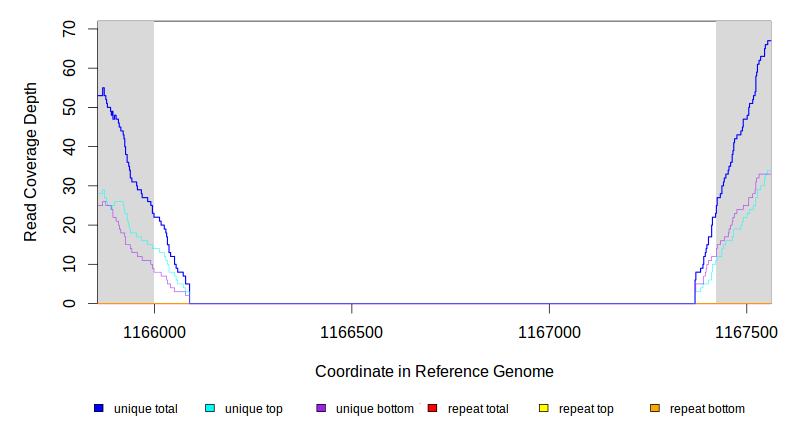Click the 1166000 x-axis tick label
This screenshot has height=432, width=792.
(x=154, y=331)
